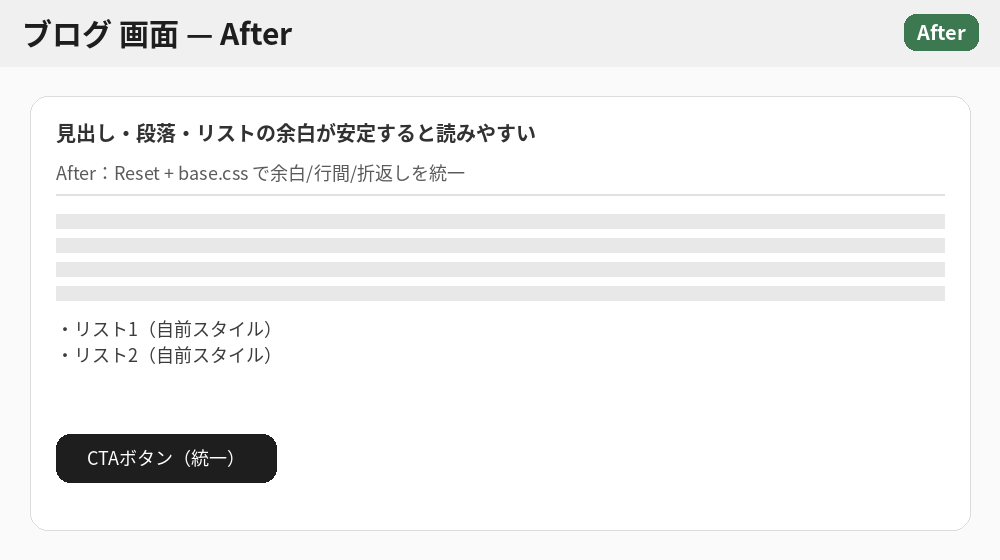Select the リスト2（自前スタイル） list item
1000x560 pixels.
coord(173,355)
